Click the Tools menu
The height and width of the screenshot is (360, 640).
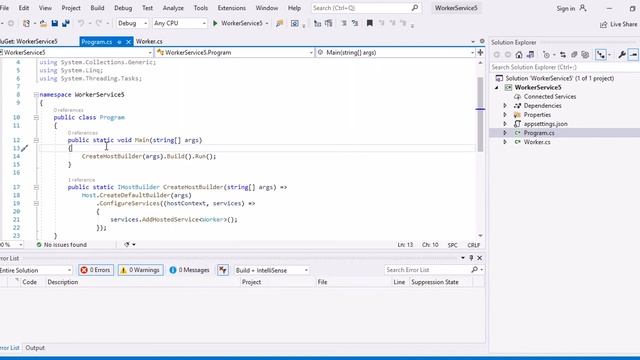pyautogui.click(x=200, y=8)
